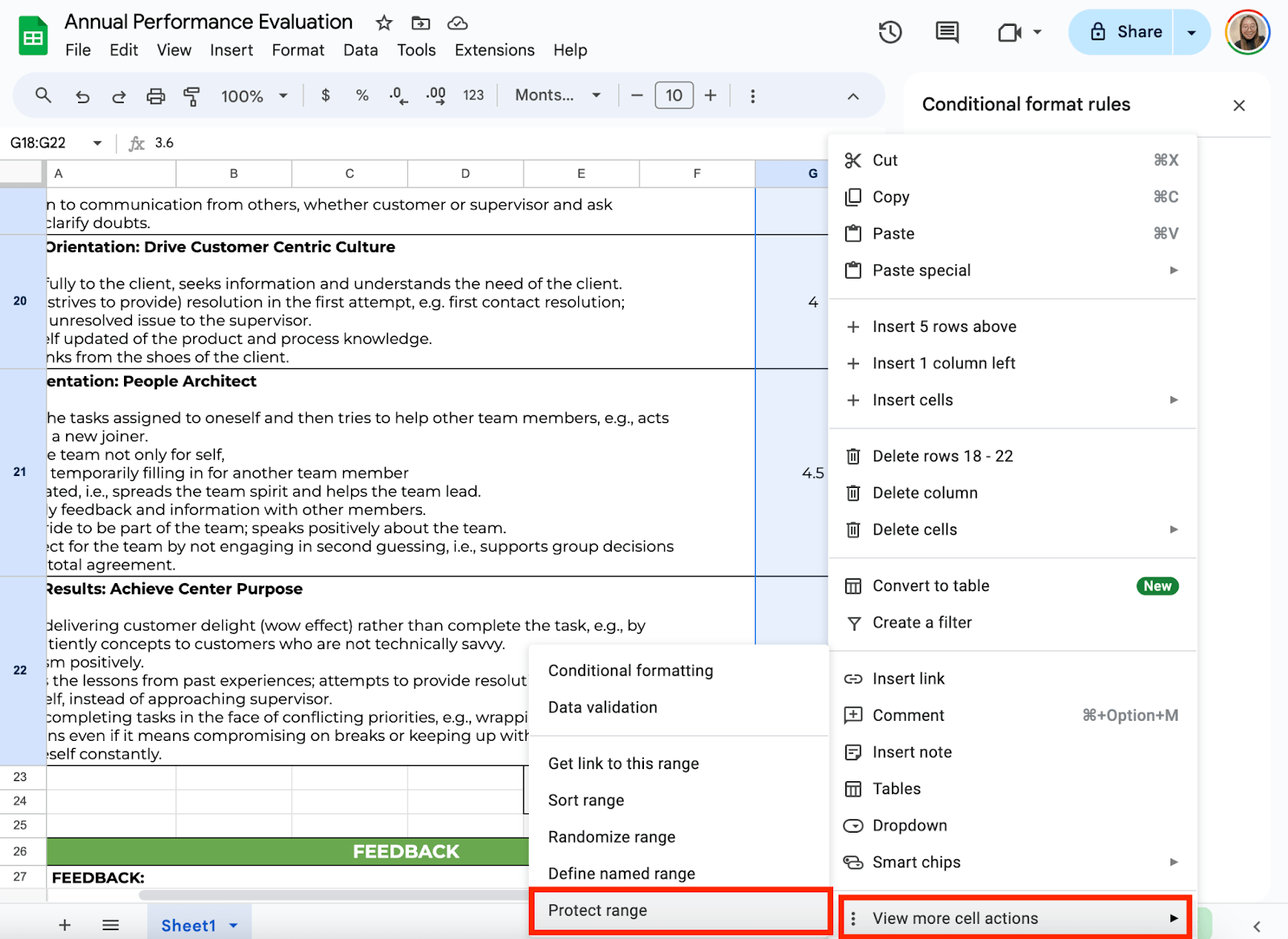Redo the last action
The height and width of the screenshot is (939, 1288).
pos(118,97)
